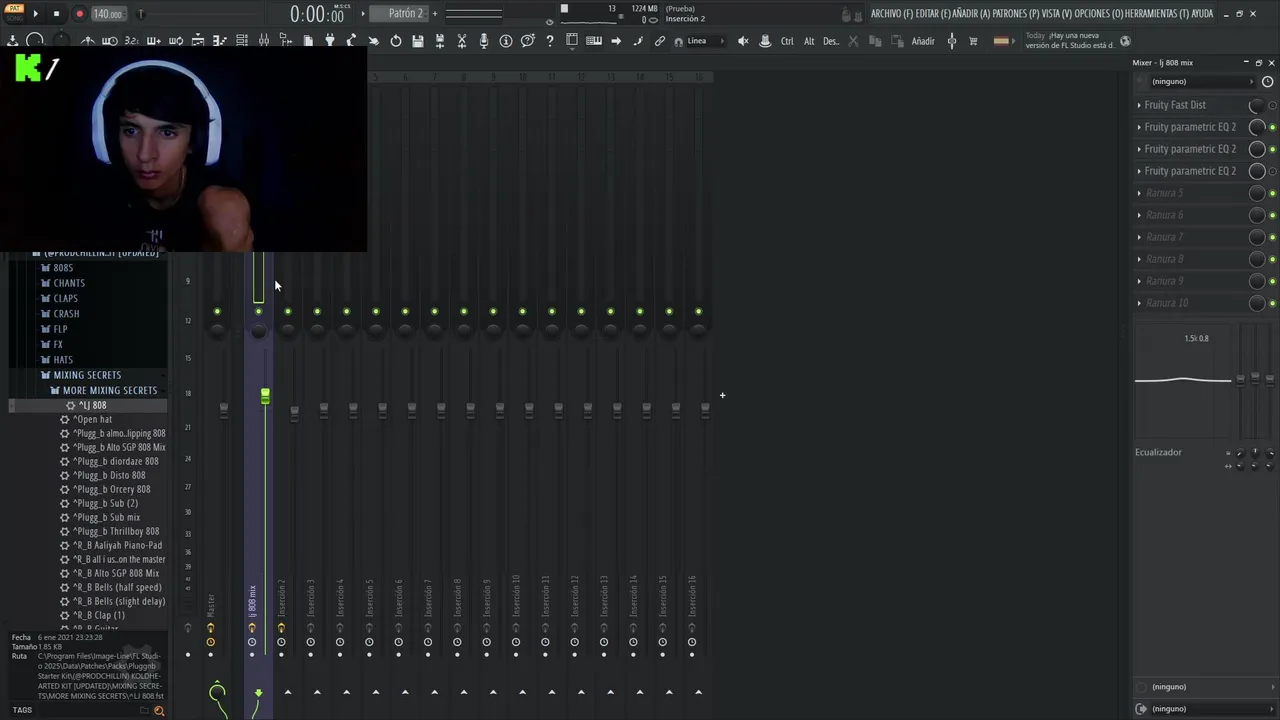Open project info icon

pos(506,41)
